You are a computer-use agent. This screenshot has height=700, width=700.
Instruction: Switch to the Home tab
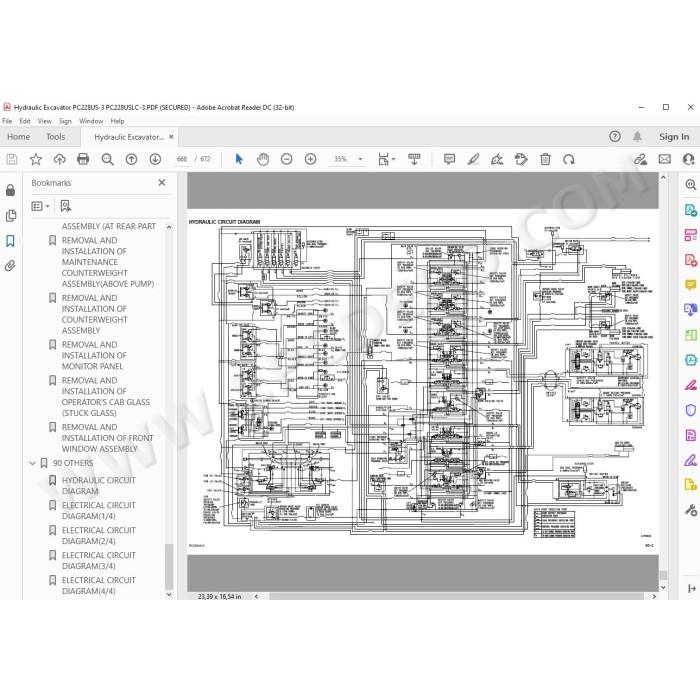18,137
